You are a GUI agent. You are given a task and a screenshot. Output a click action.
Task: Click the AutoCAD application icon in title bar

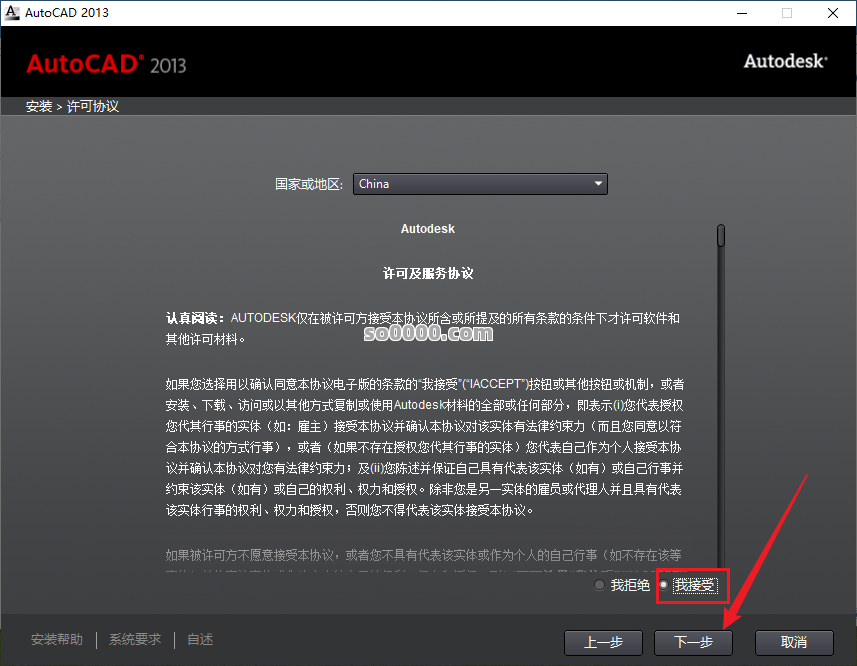14,13
